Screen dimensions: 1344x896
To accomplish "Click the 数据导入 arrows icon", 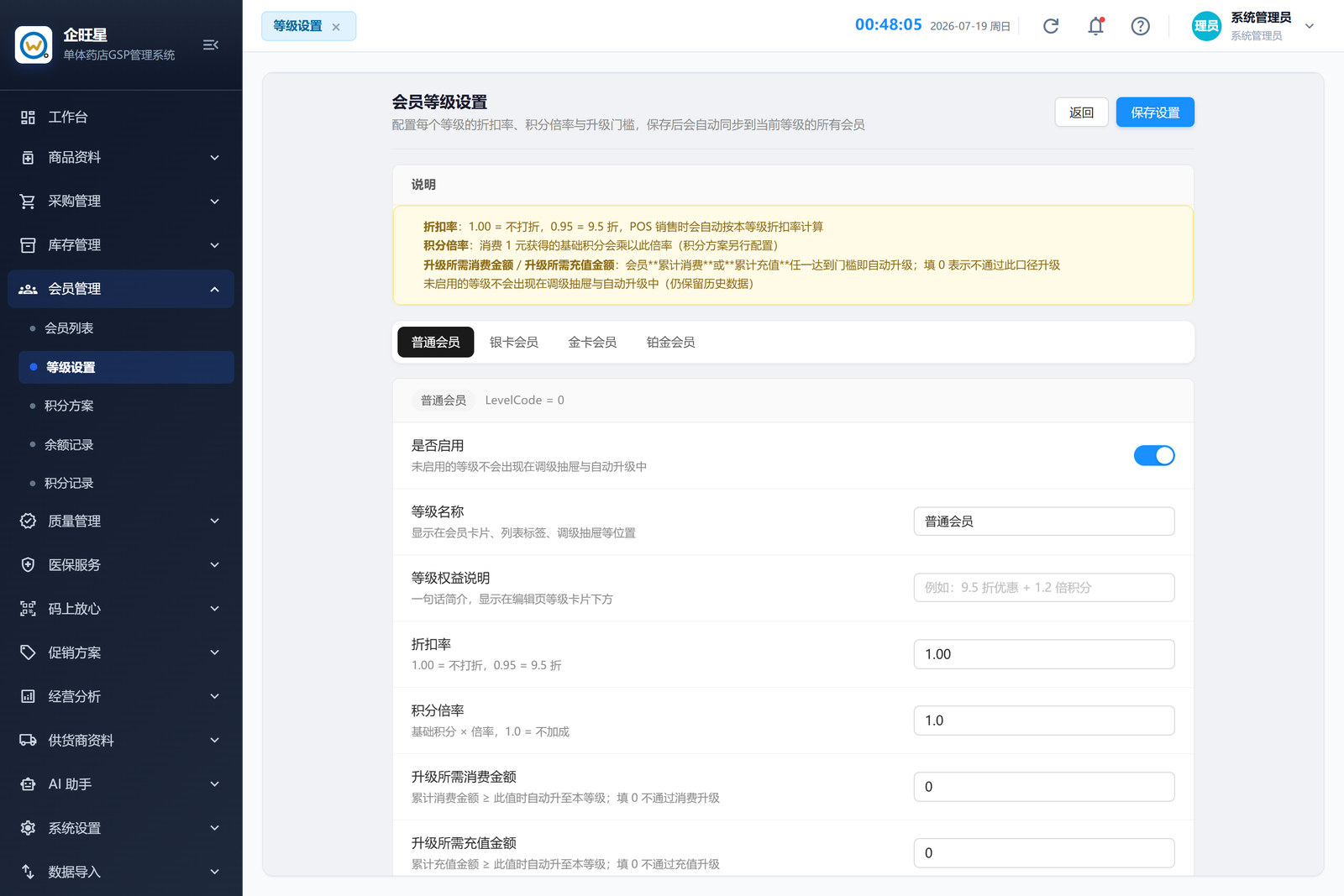I will pos(28,872).
